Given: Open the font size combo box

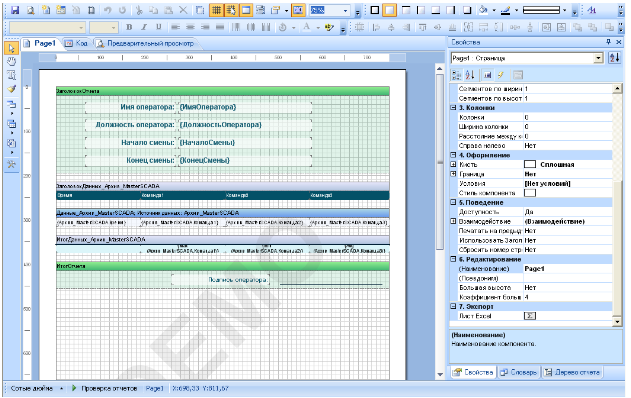Looking at the screenshot, I should pos(103,27).
